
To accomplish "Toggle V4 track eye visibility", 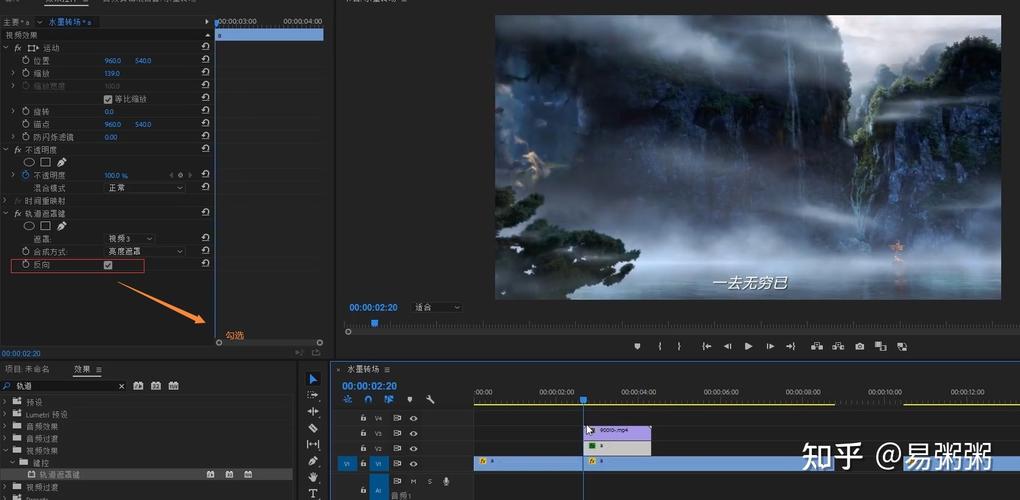I will (x=413, y=418).
